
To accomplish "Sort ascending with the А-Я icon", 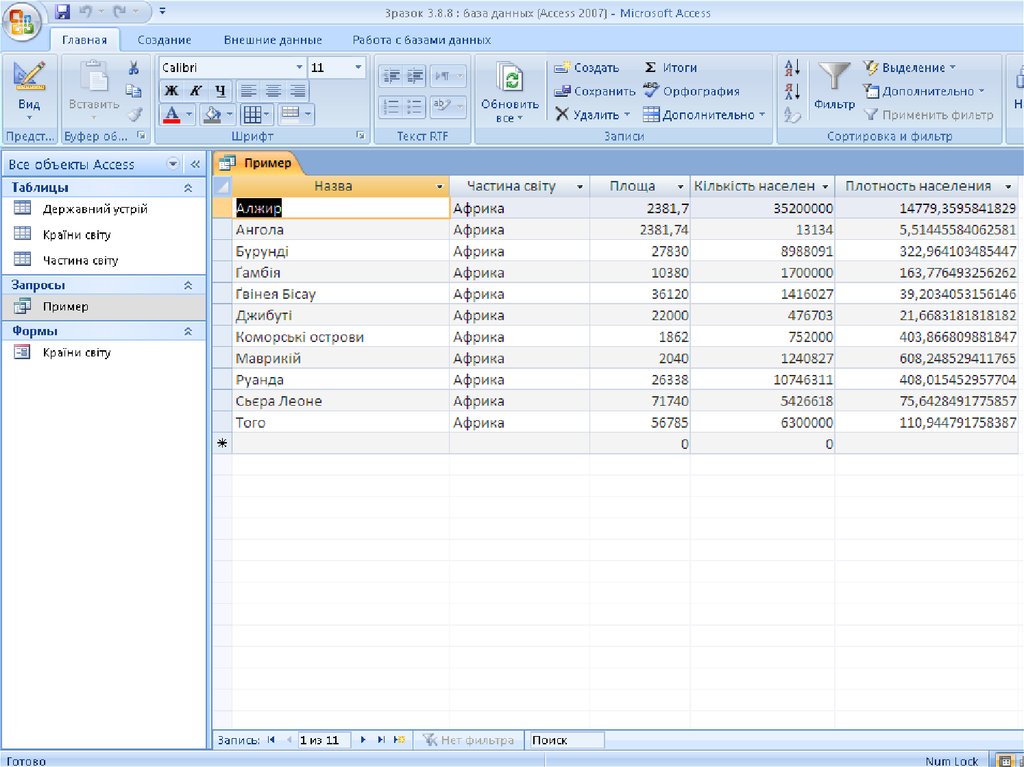I will click(x=792, y=68).
